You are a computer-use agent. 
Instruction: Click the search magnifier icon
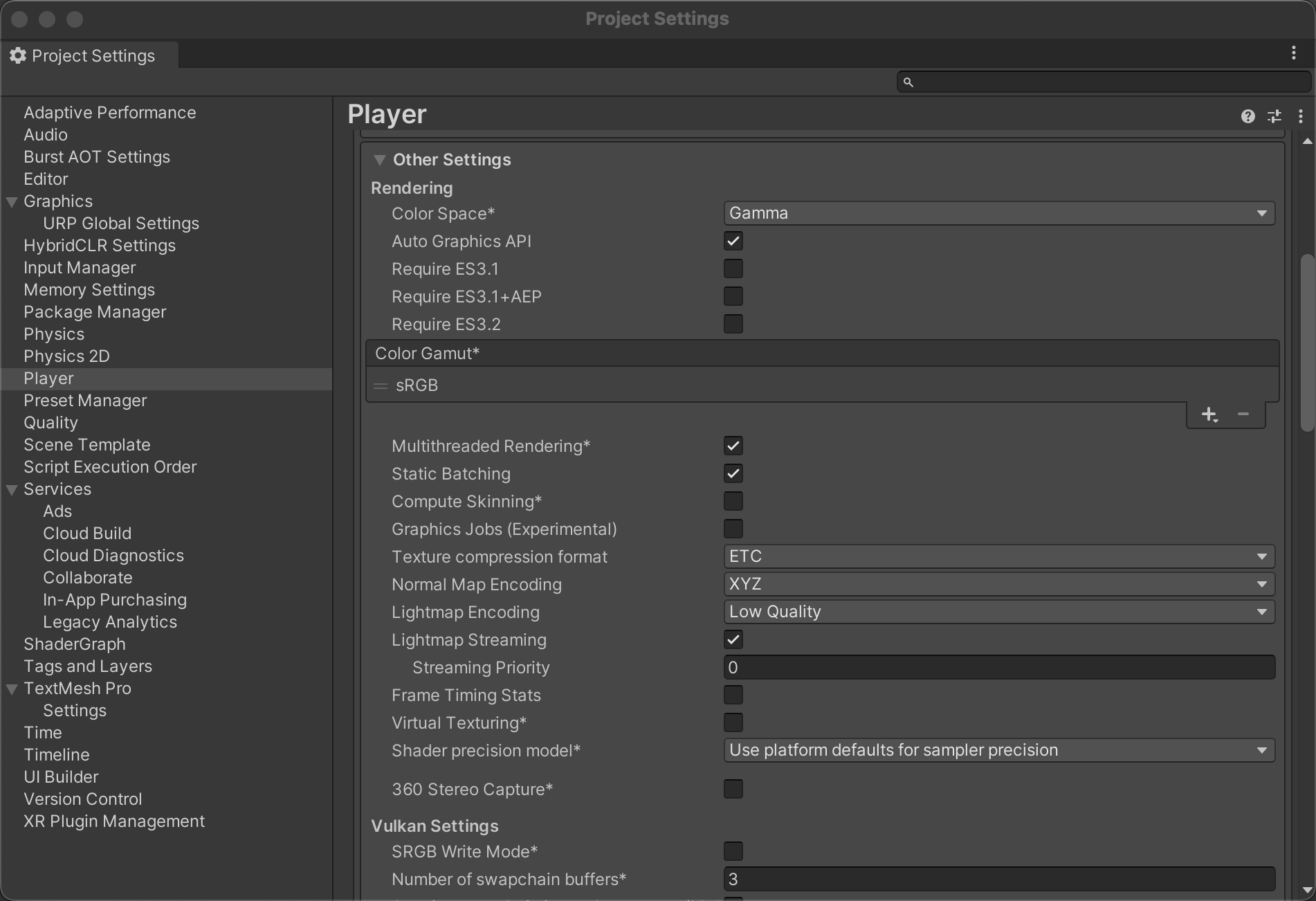pos(908,82)
